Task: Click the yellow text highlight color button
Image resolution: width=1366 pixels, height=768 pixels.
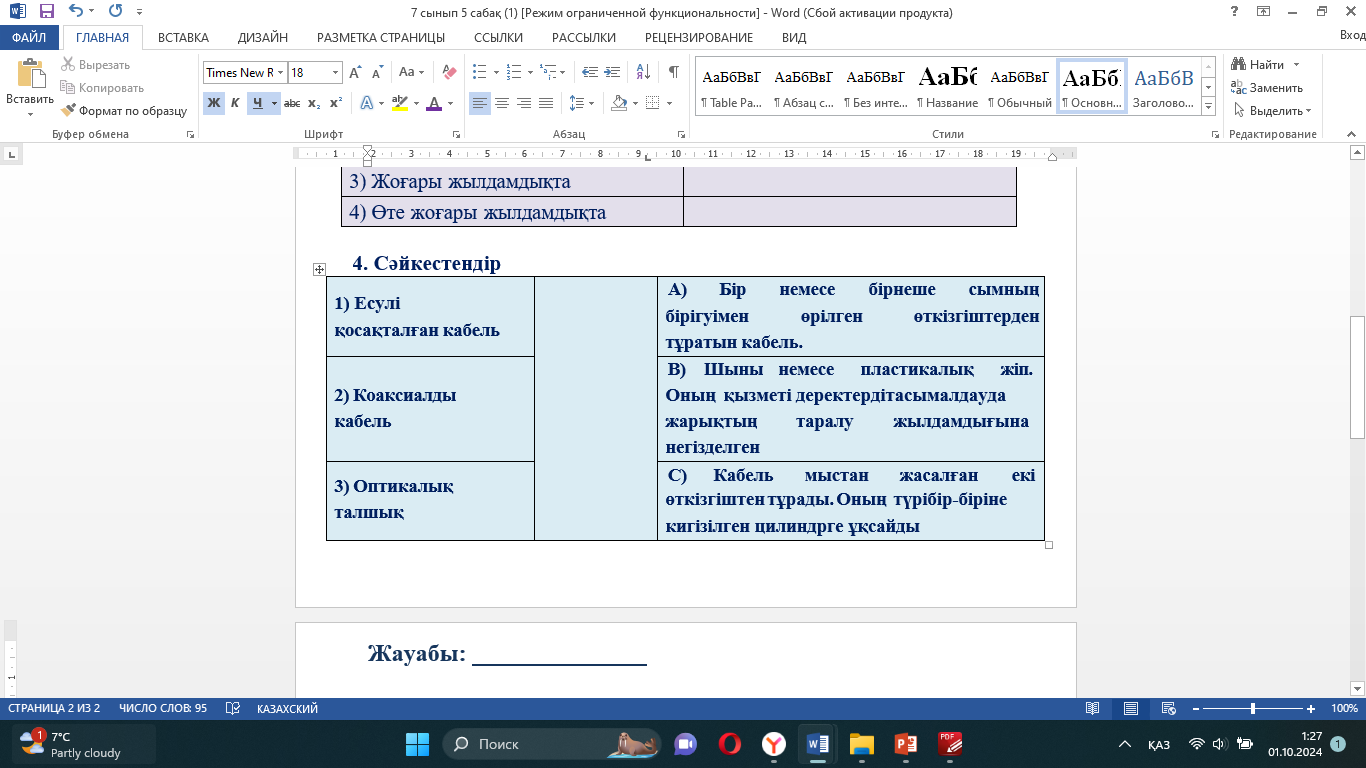Action: pyautogui.click(x=399, y=103)
